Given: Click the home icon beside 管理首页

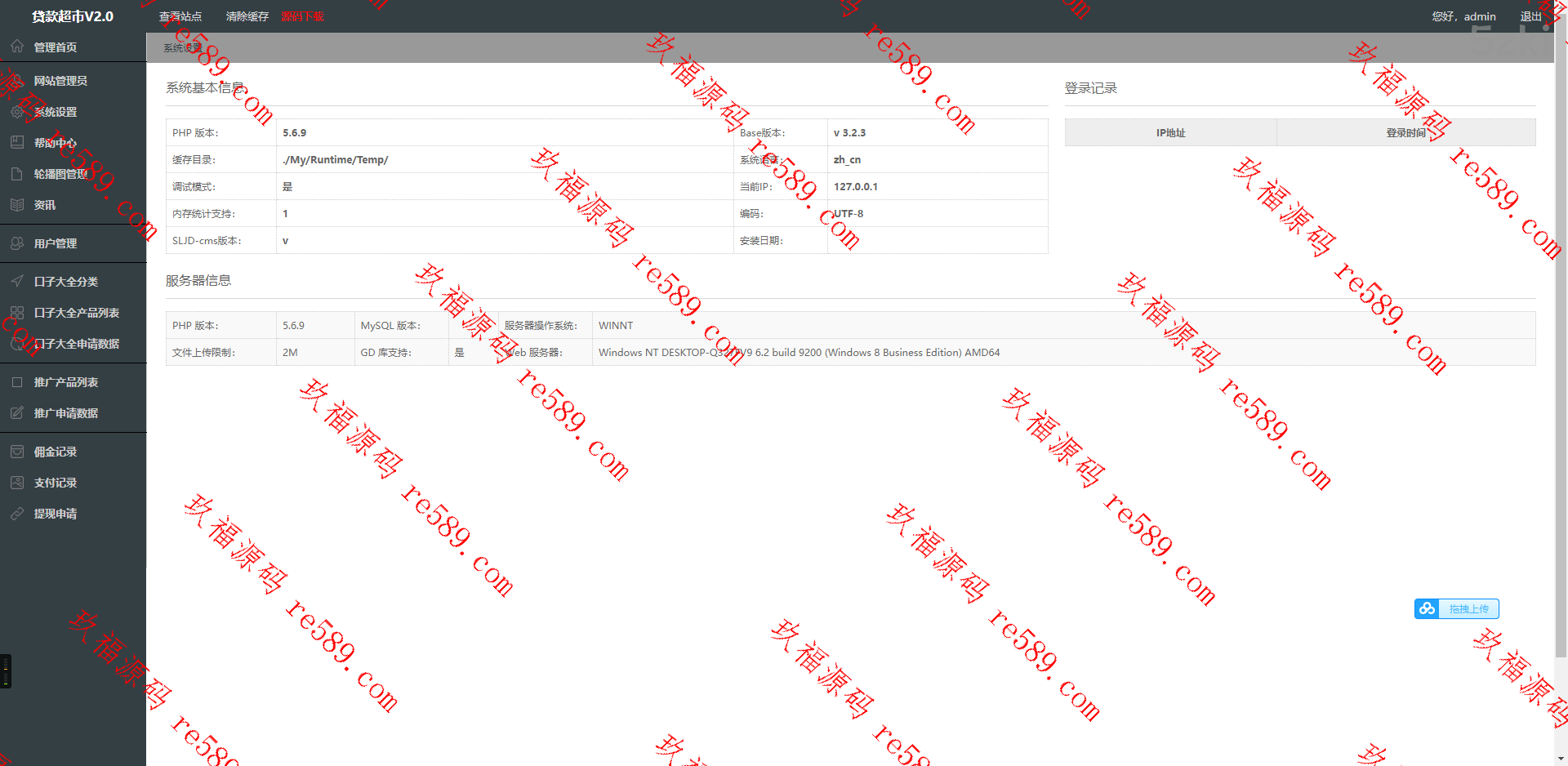Looking at the screenshot, I should (17, 47).
